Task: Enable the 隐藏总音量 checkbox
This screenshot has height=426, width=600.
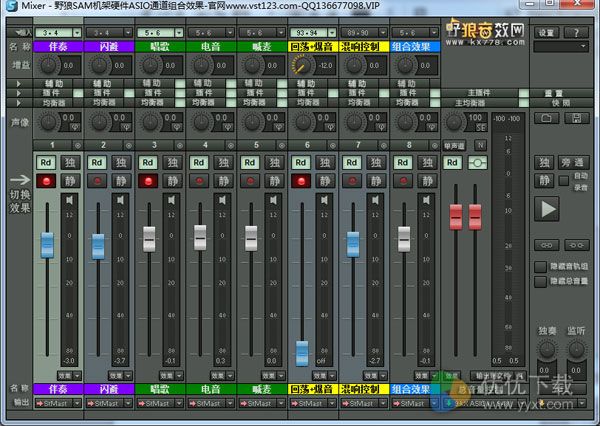Action: click(540, 282)
